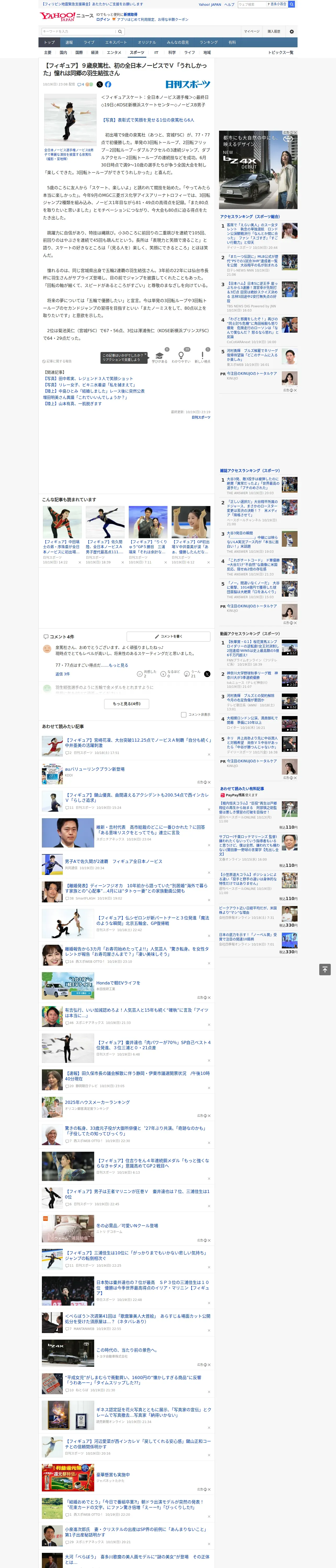
Task: Open article 宮崎花湖、大台突破112.25点でノービスA制覇
Action: pyautogui.click(x=138, y=743)
